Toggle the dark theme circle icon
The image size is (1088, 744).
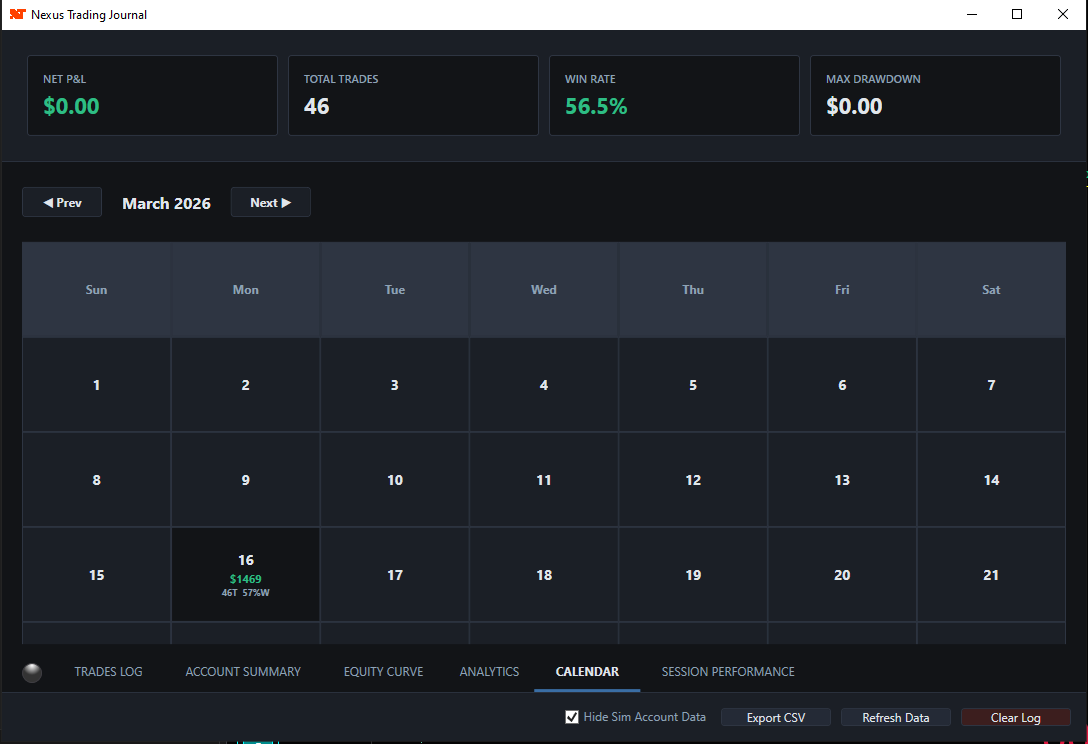32,672
